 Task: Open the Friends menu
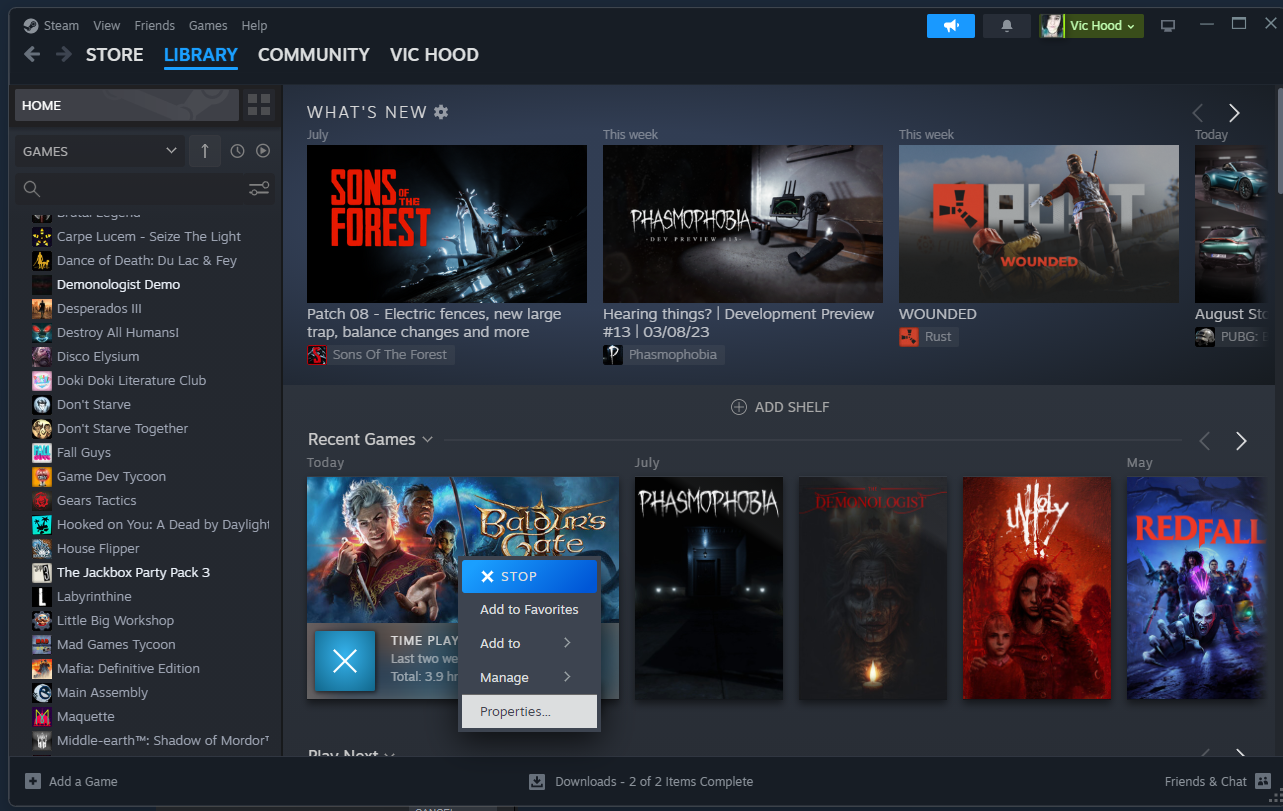(x=154, y=25)
